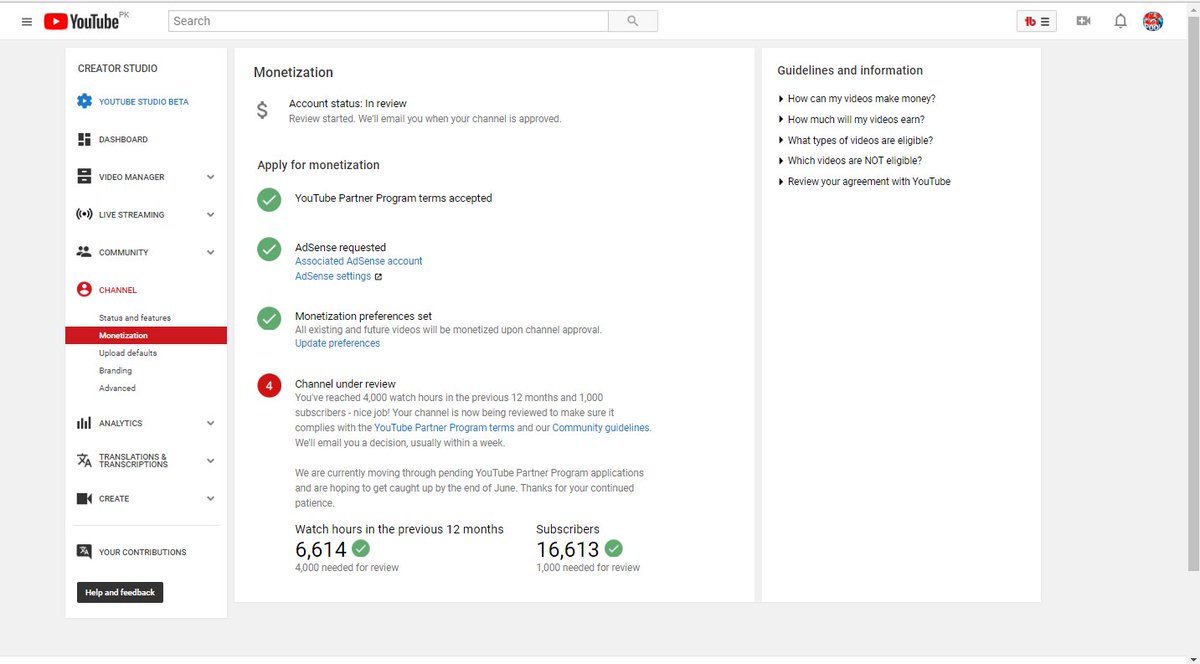Screen dimensions: 1200x664
Task: Click the YouTube Studio Beta gear icon
Action: coord(84,101)
